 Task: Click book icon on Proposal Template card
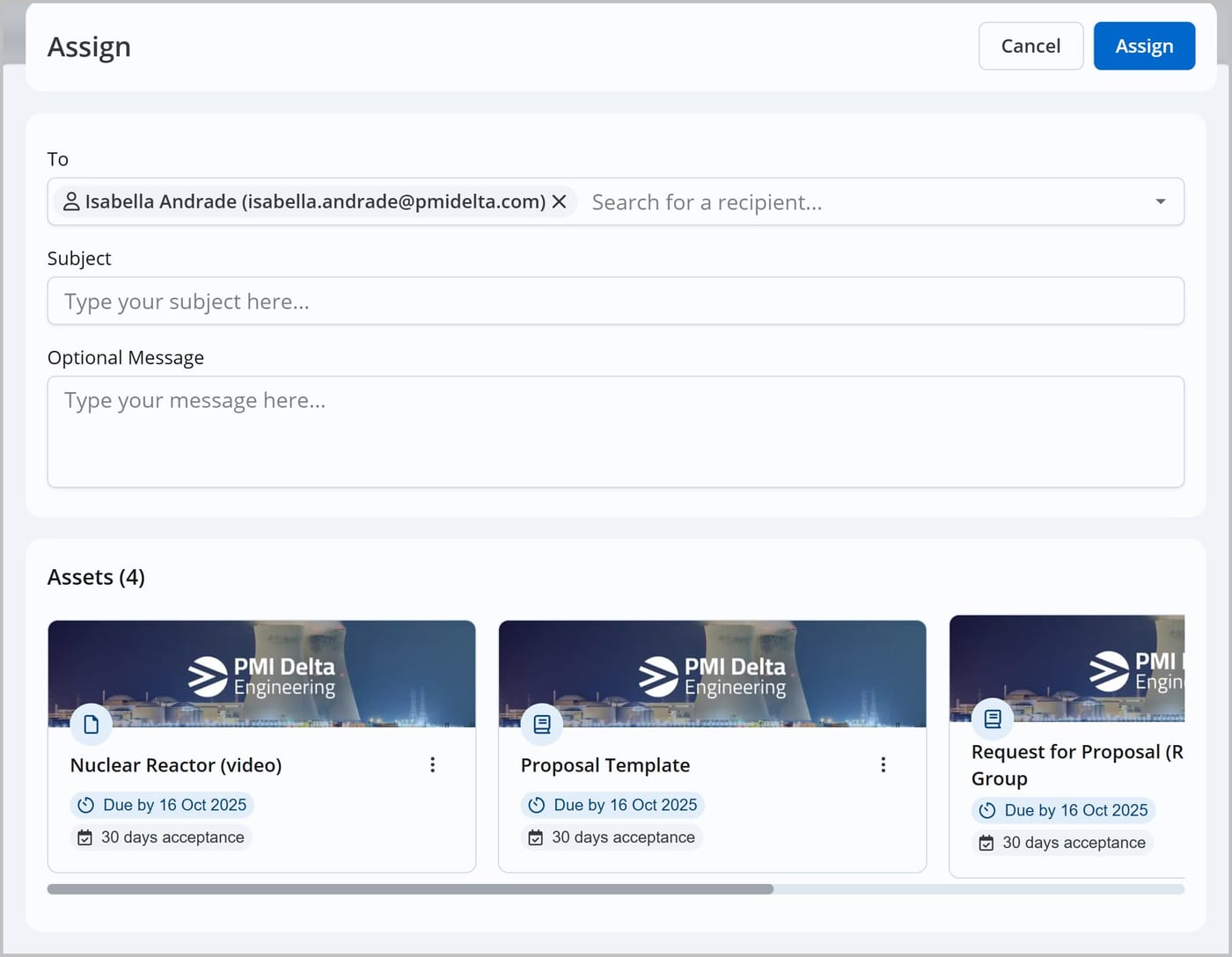(542, 724)
